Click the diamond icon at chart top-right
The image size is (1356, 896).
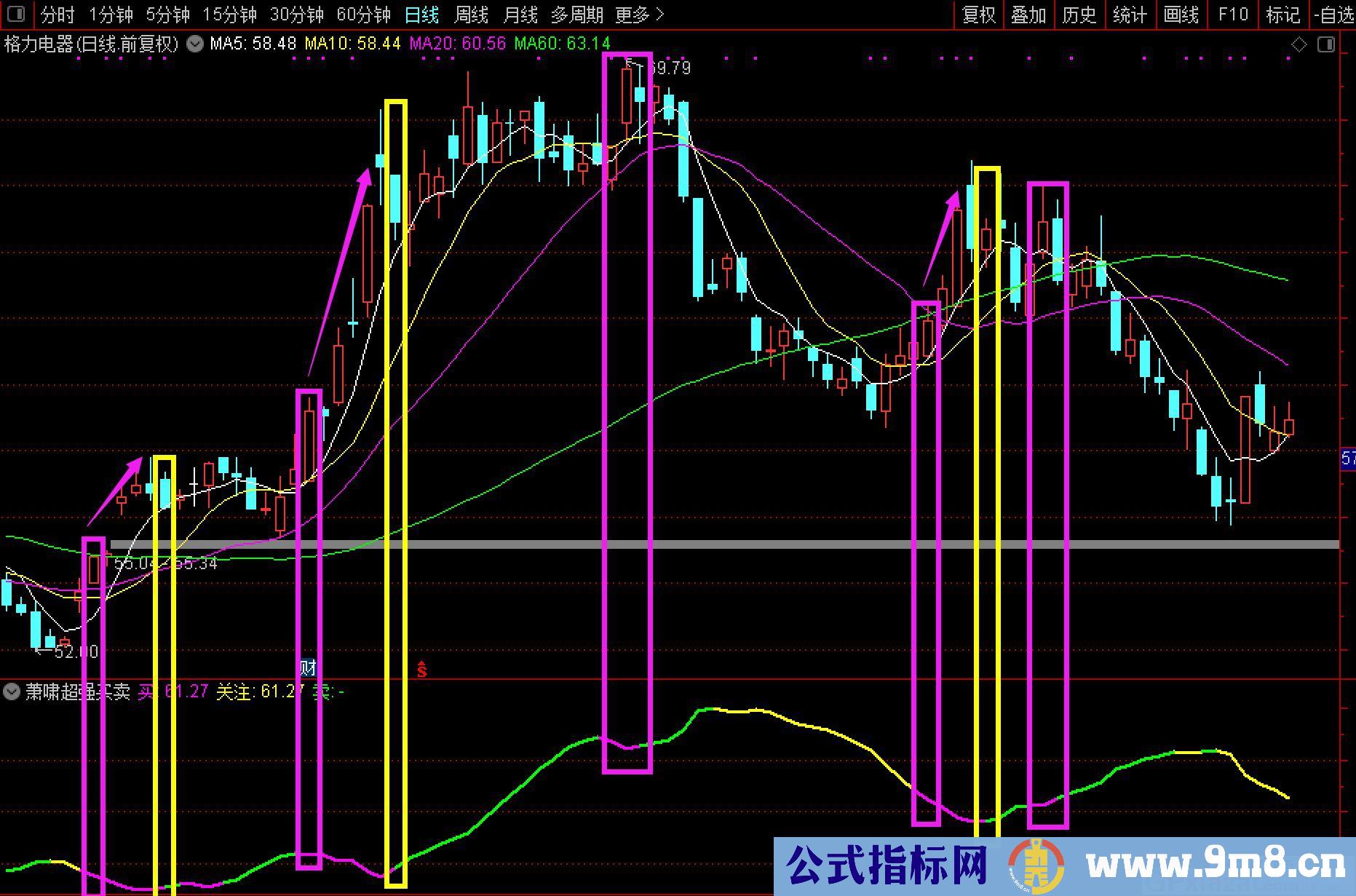(x=1299, y=44)
